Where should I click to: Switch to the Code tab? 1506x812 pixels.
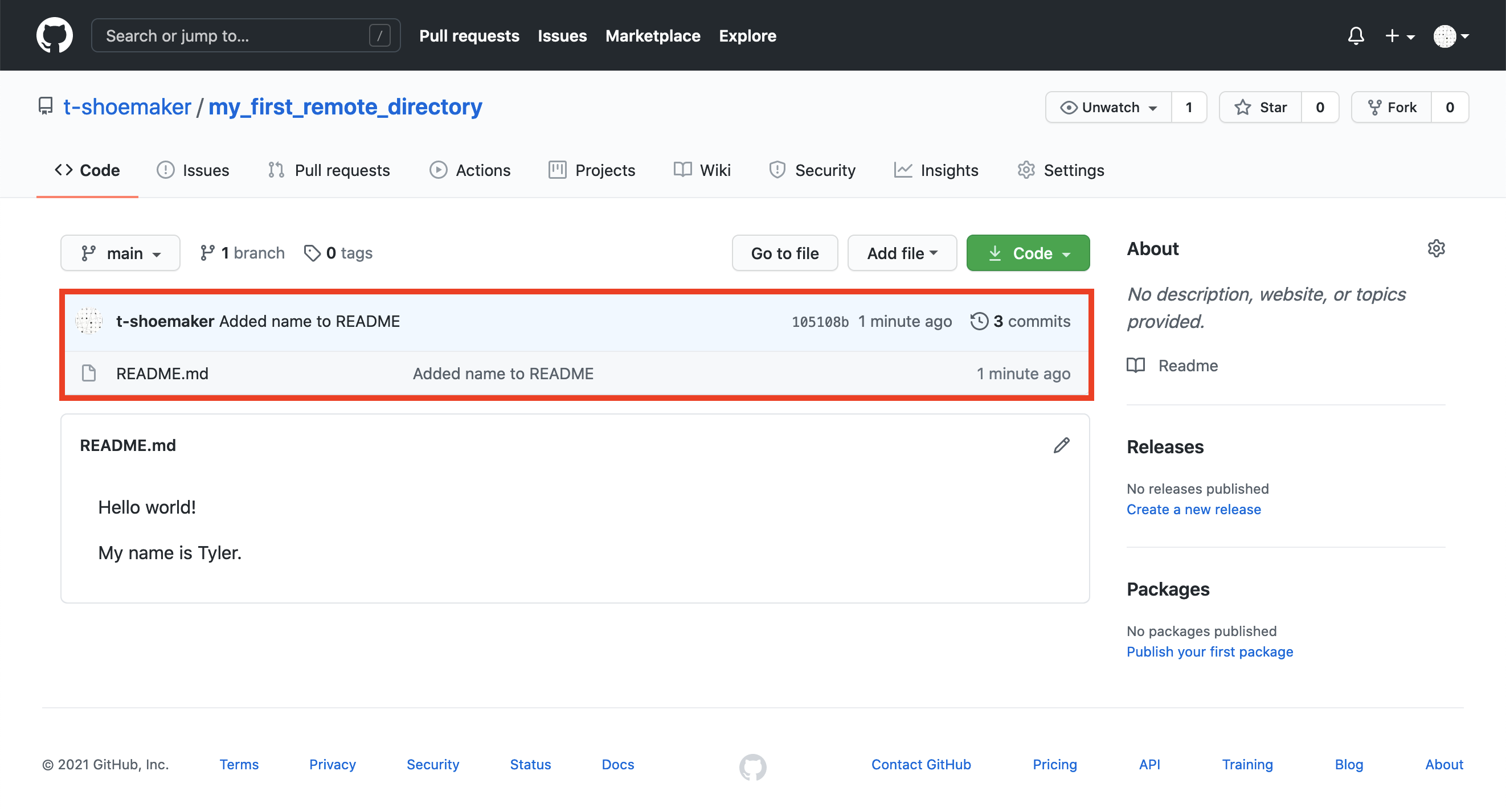pos(87,170)
